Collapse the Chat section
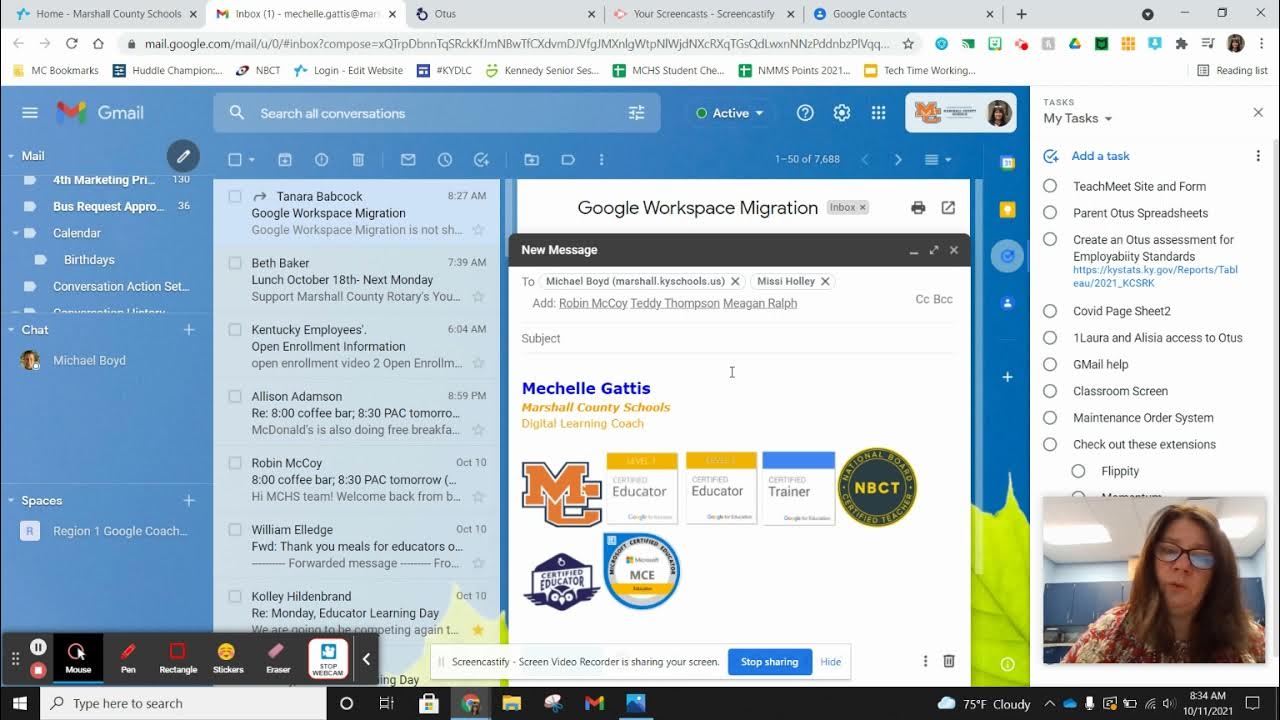The image size is (1280, 720). click(x=11, y=330)
